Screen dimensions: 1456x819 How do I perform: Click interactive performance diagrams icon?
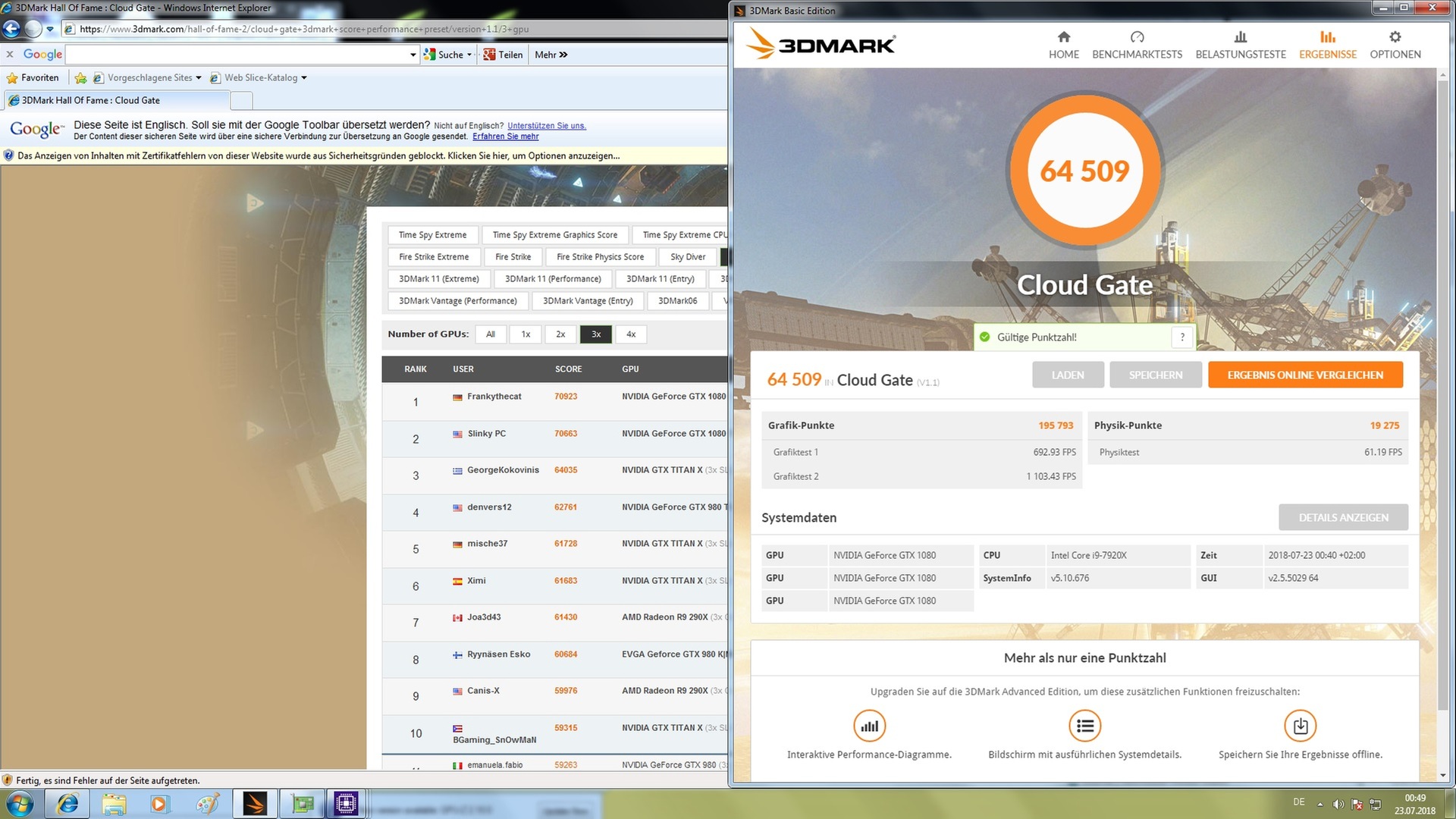pyautogui.click(x=869, y=726)
